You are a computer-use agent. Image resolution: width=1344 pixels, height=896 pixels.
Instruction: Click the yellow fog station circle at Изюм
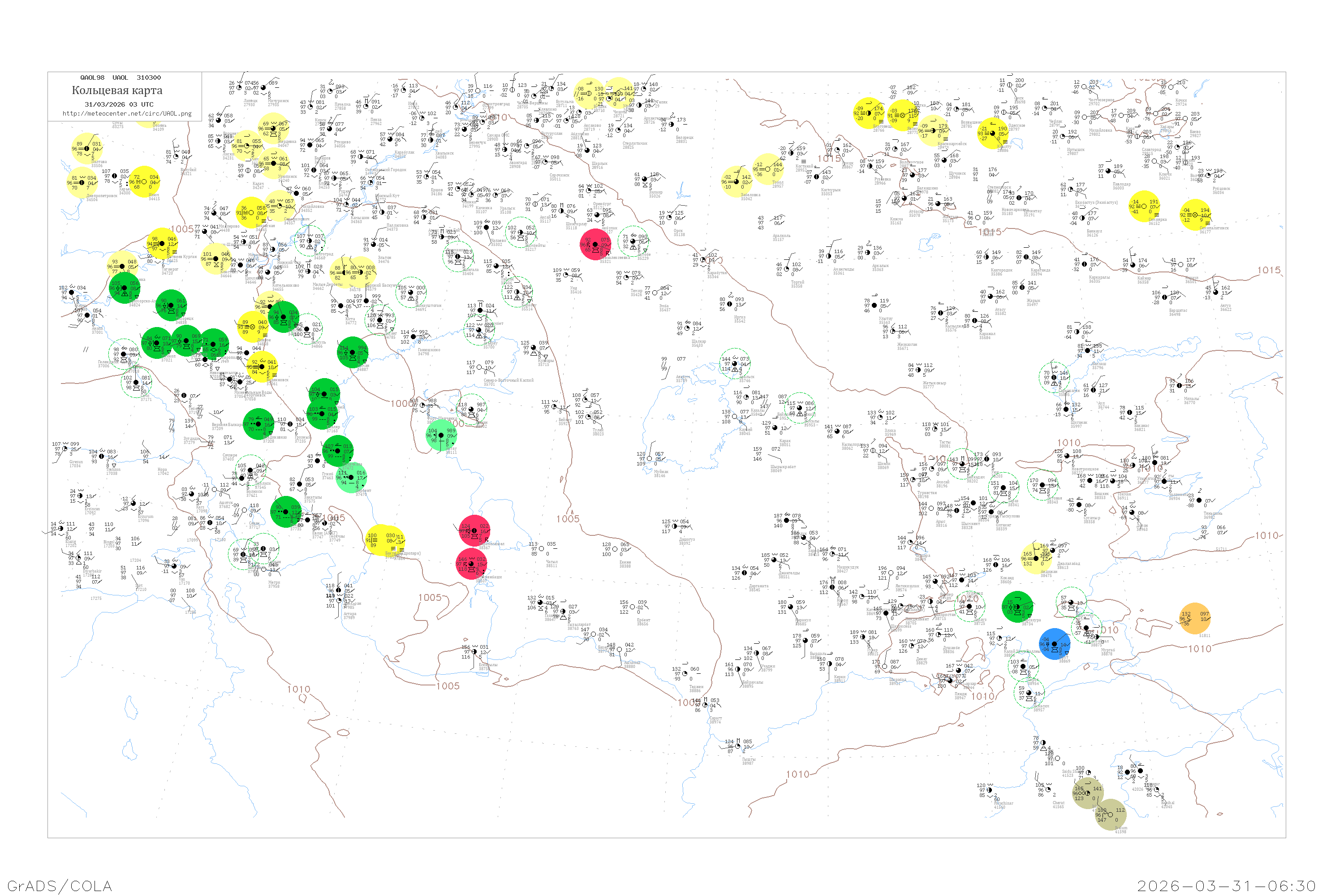(x=144, y=182)
